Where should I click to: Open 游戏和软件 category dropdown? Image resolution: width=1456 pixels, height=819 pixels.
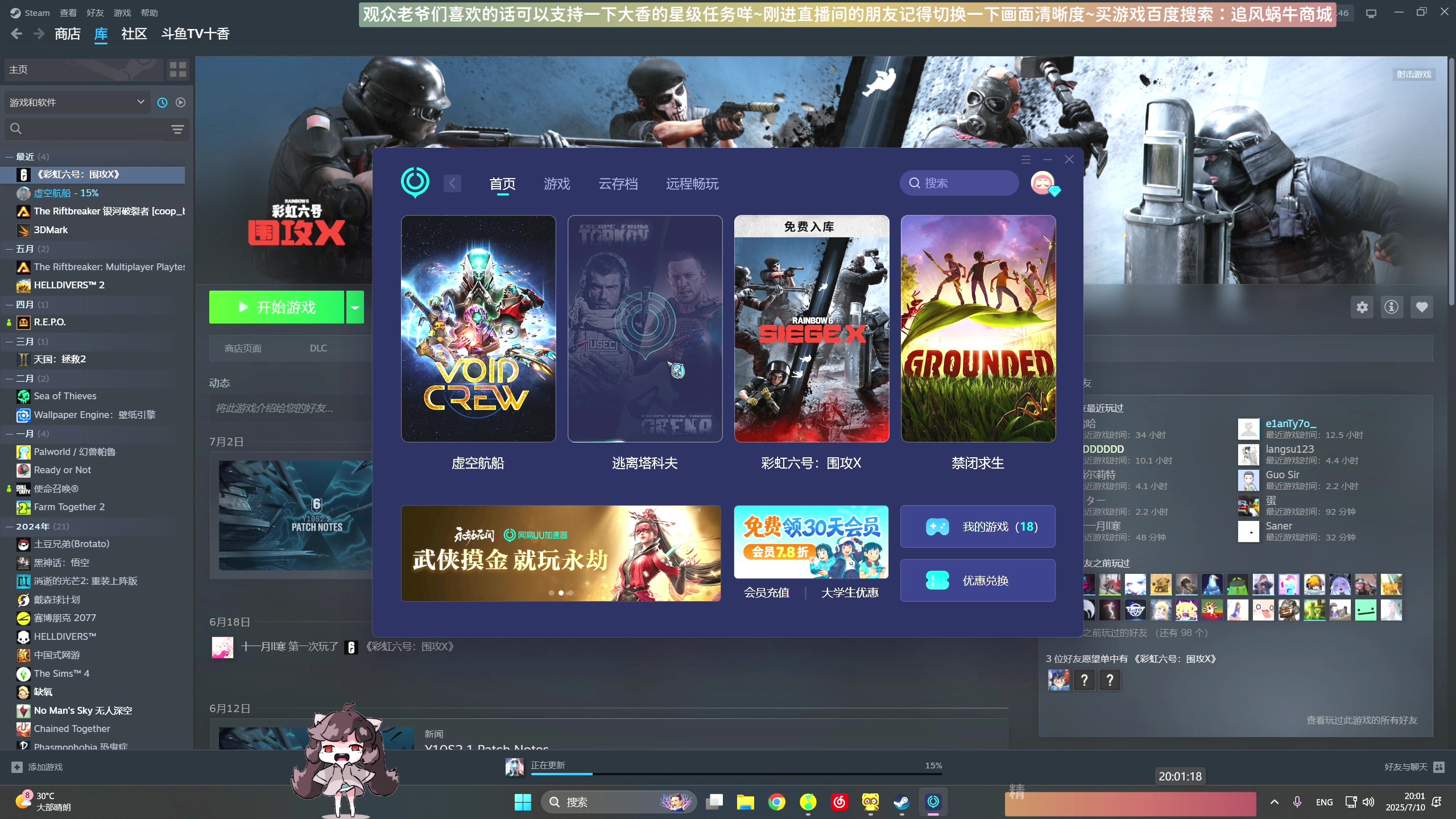click(77, 102)
